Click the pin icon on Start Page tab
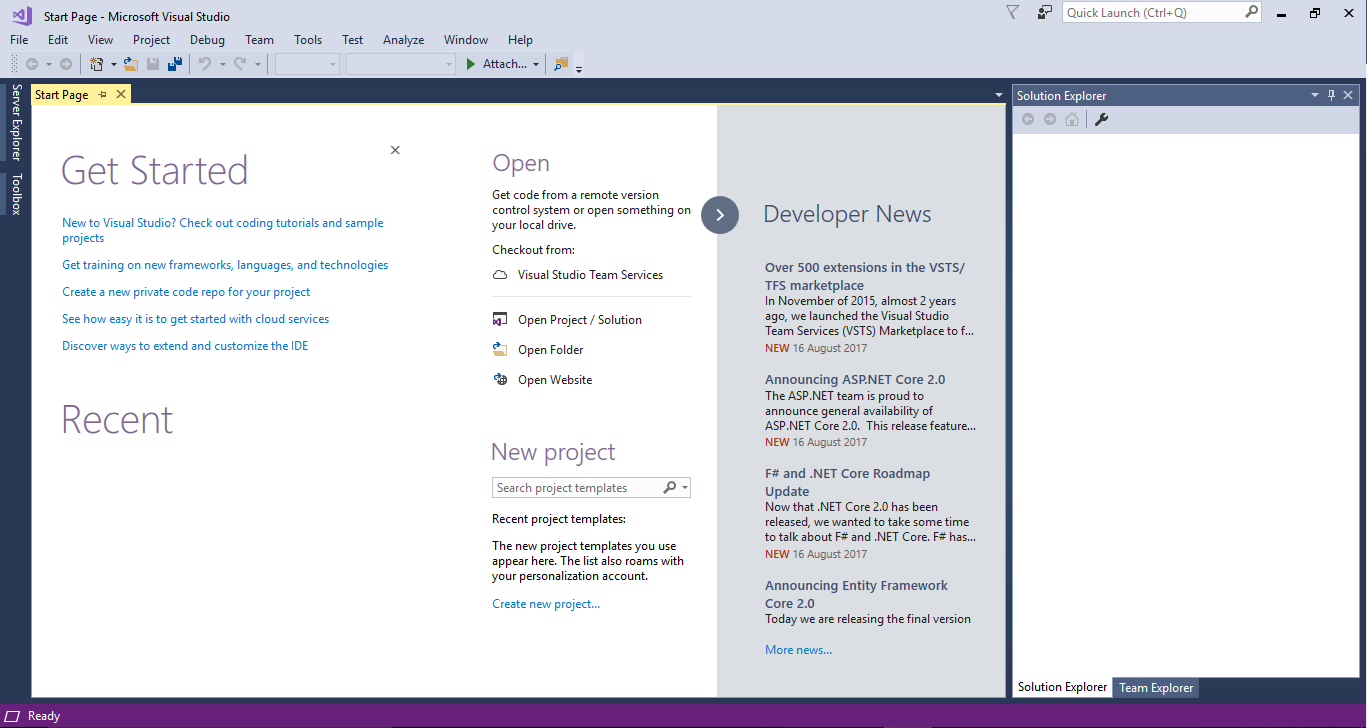Viewport: 1367px width, 728px height. click(x=102, y=95)
